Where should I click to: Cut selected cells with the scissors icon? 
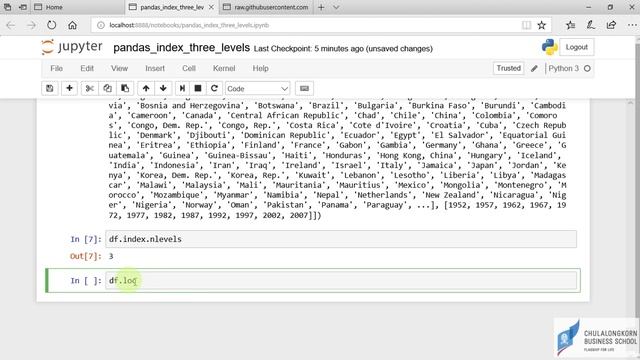tap(89, 89)
